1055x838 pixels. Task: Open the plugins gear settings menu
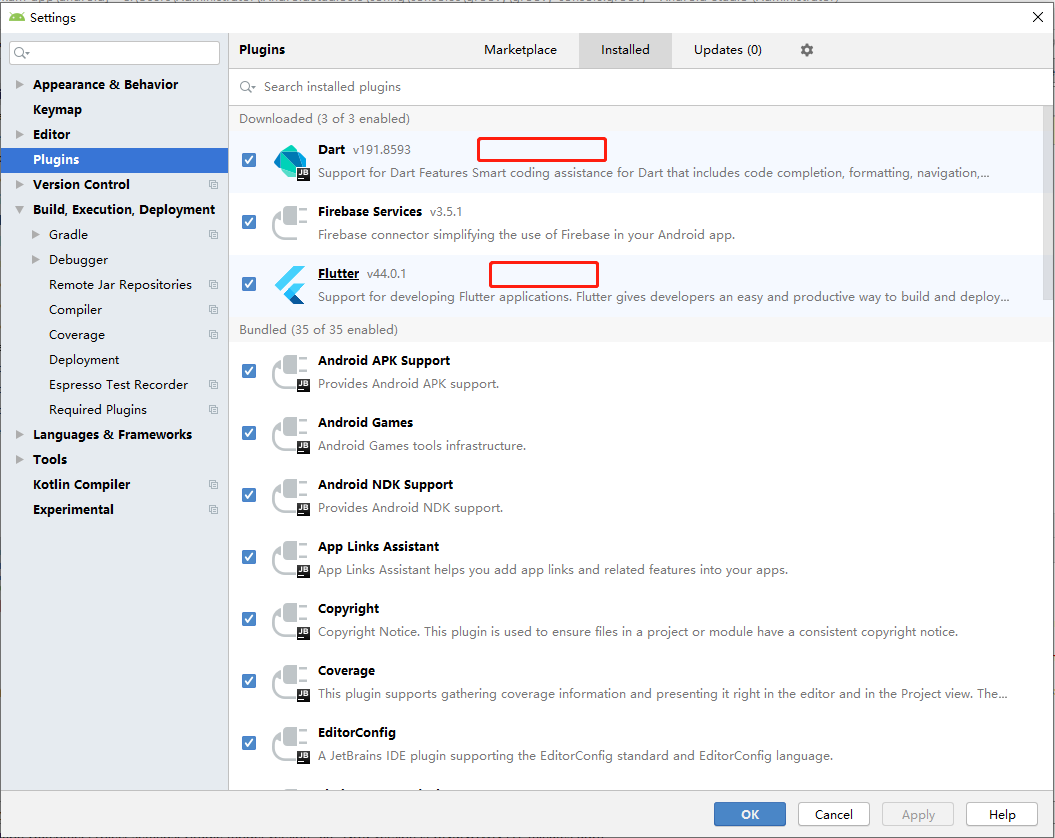(807, 50)
